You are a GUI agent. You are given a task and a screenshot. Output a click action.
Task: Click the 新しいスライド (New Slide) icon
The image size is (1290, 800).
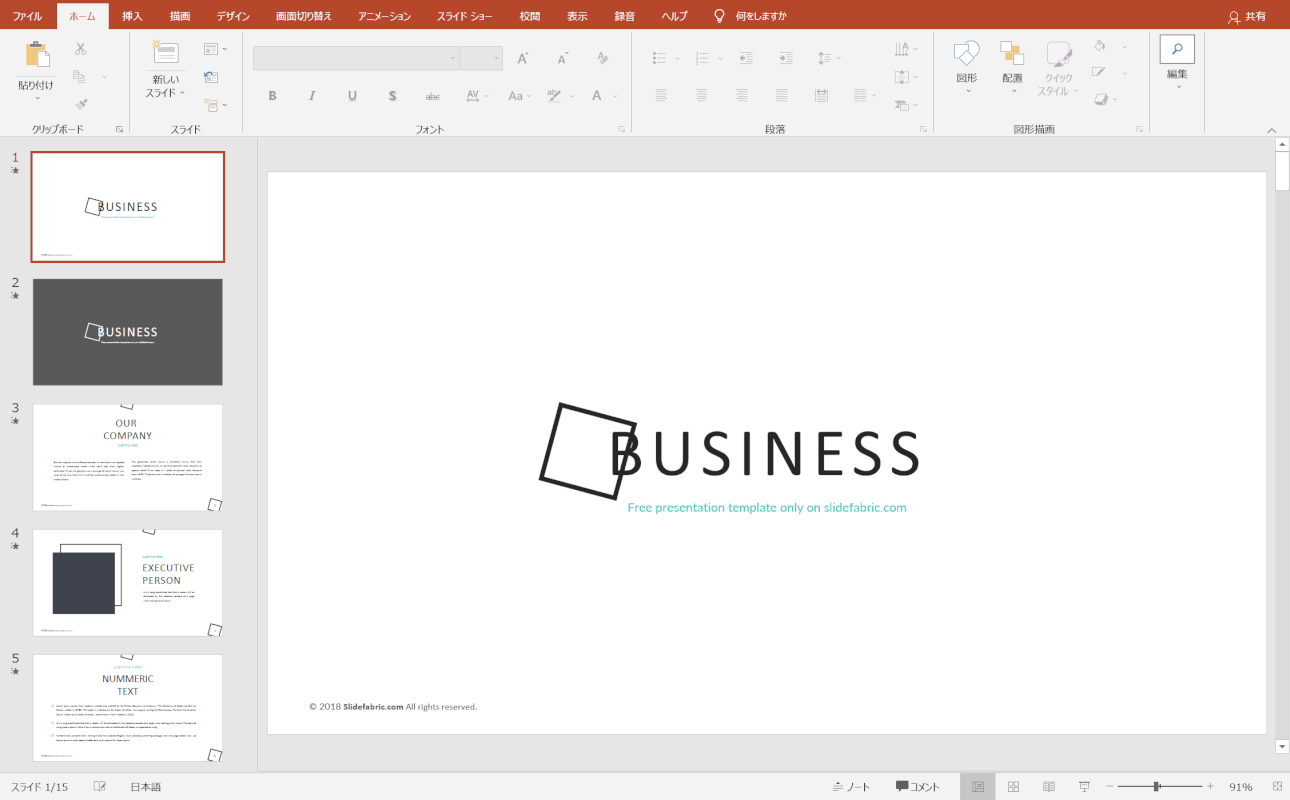coord(165,54)
